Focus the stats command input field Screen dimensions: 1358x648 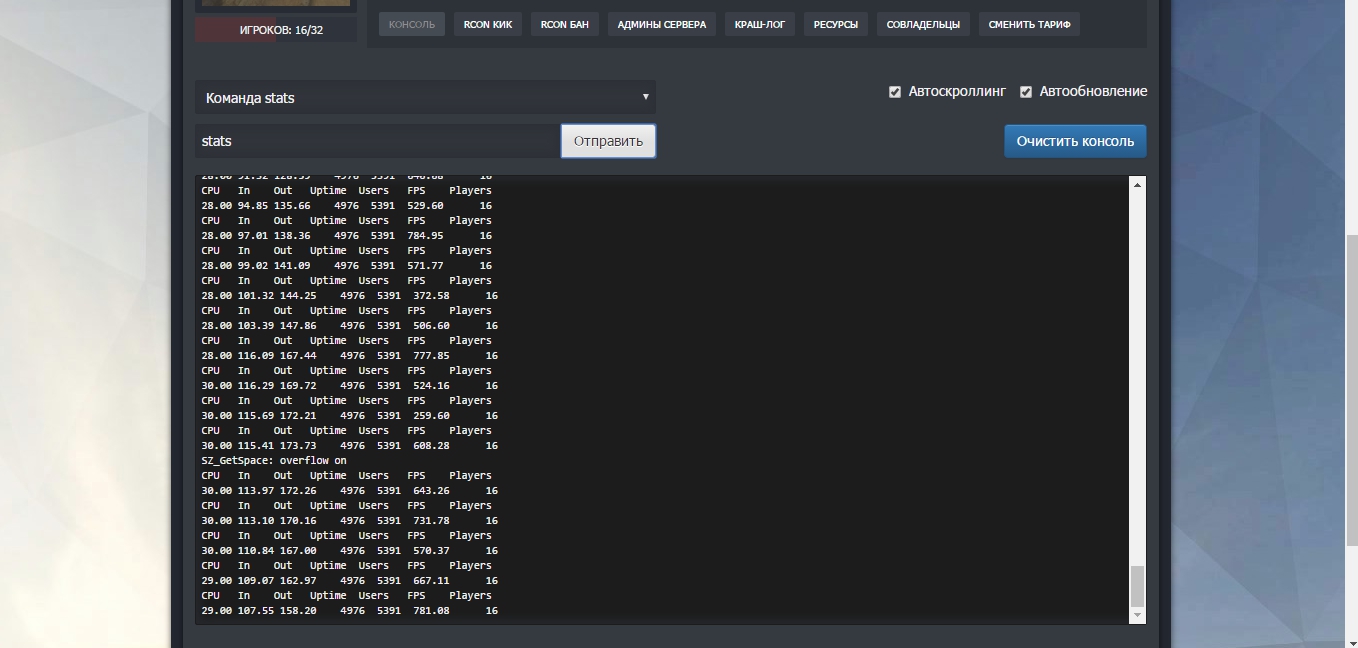[x=378, y=141]
